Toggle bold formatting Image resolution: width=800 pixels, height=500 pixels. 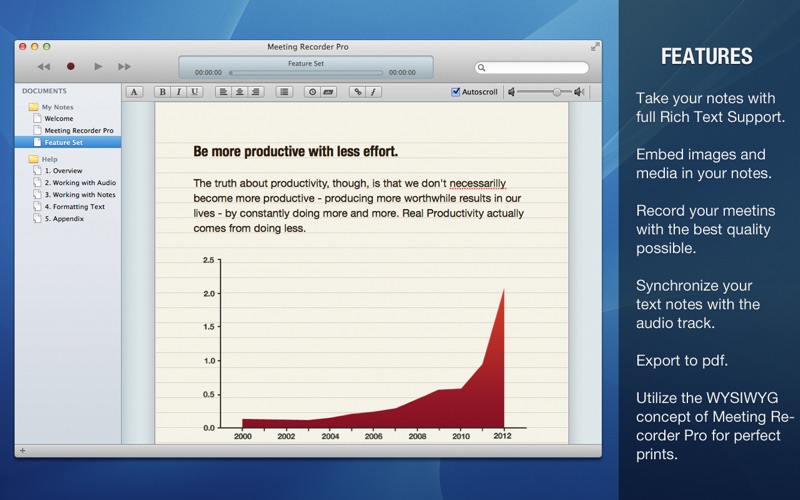(x=162, y=92)
